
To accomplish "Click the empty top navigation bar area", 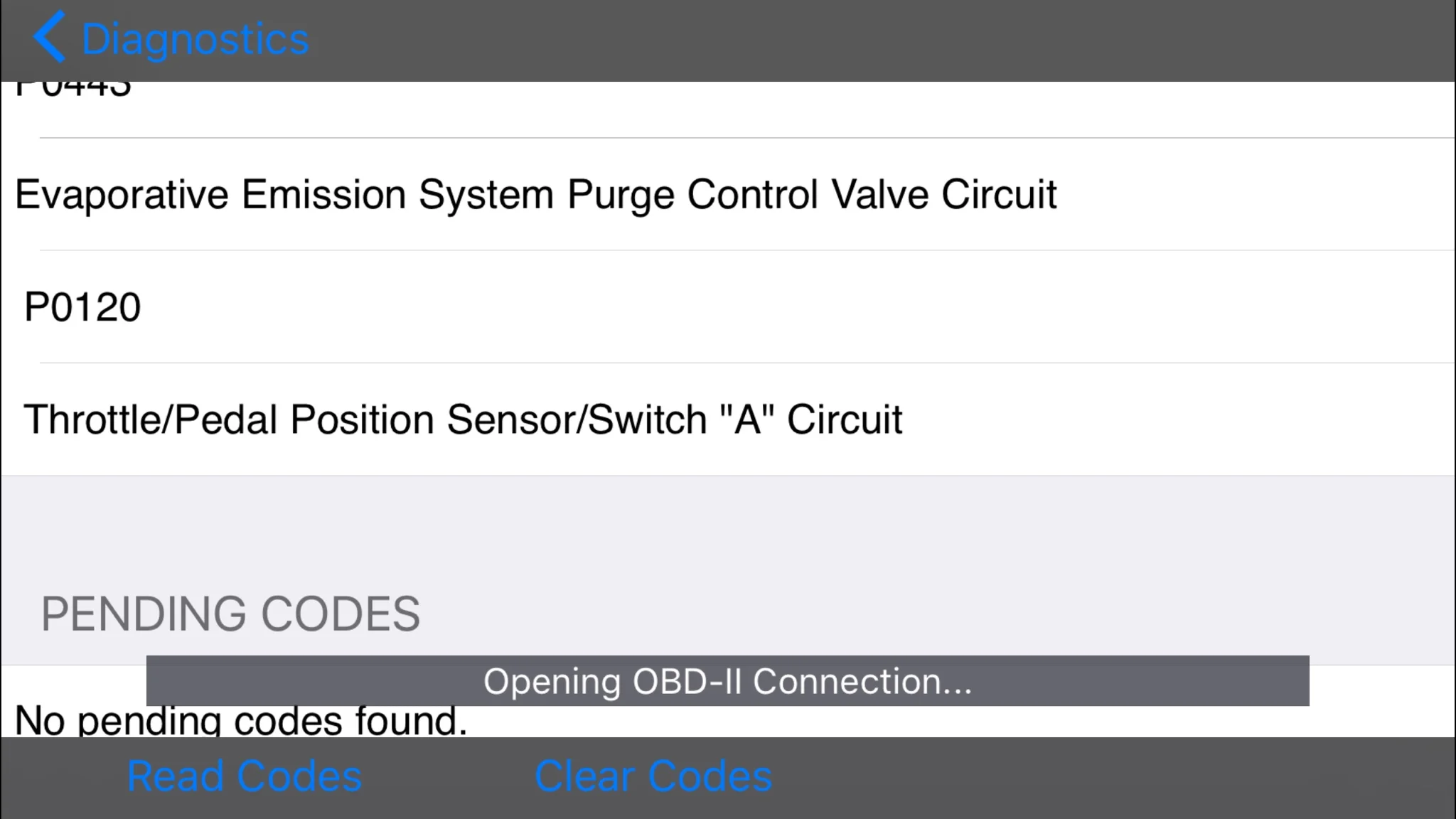I will (882, 40).
